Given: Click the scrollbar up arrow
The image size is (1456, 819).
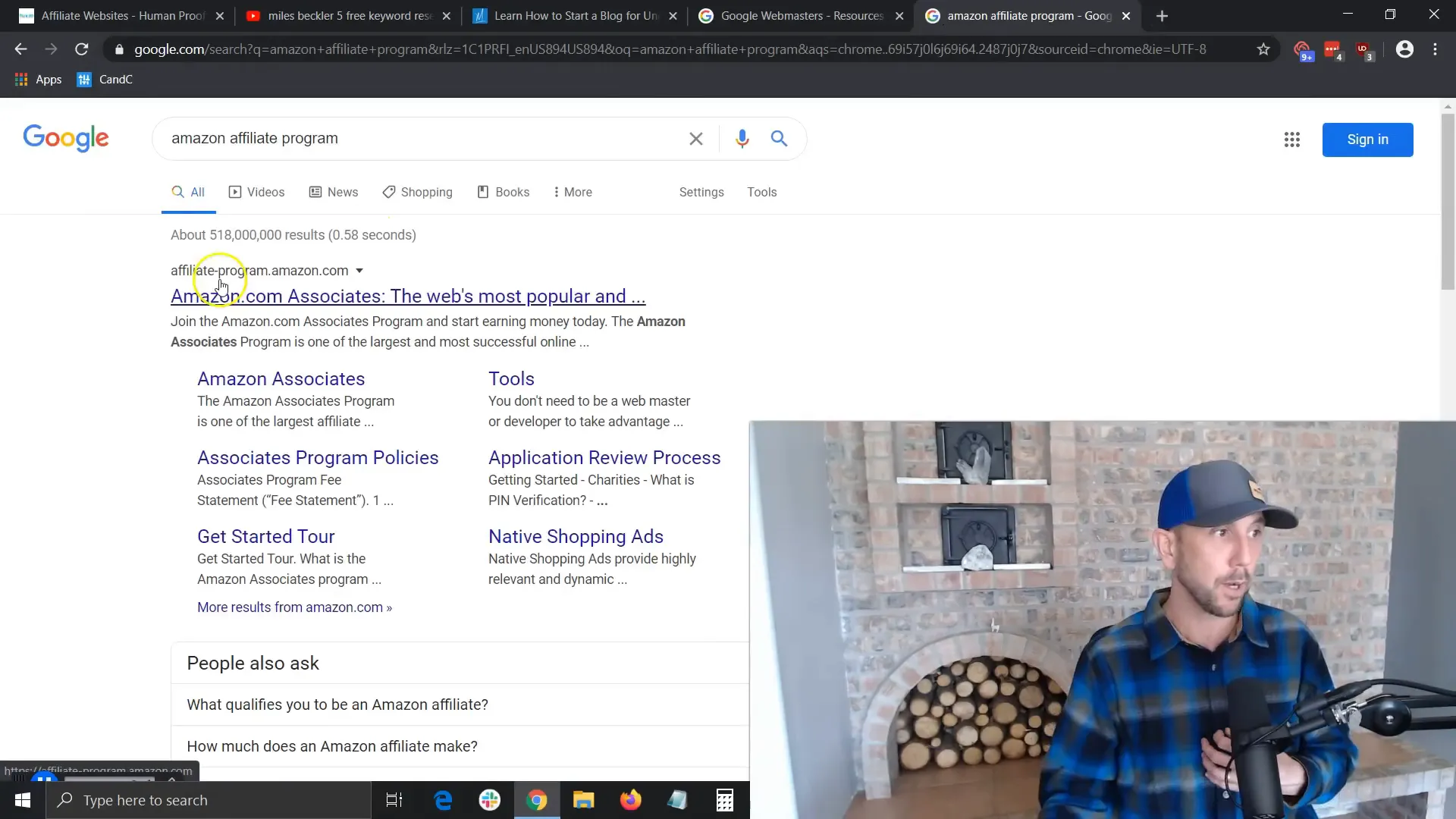Looking at the screenshot, I should pyautogui.click(x=1448, y=106).
